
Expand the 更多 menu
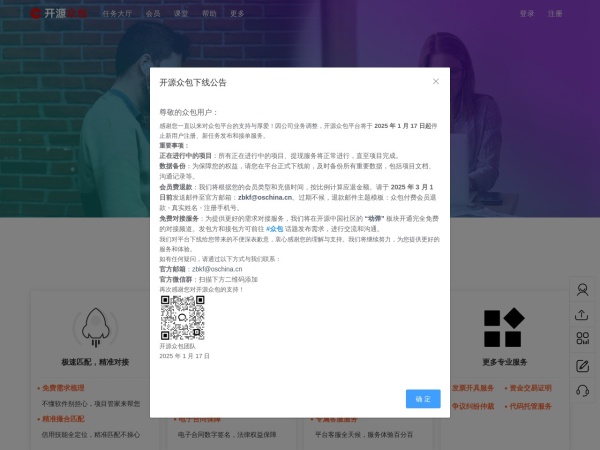(237, 14)
